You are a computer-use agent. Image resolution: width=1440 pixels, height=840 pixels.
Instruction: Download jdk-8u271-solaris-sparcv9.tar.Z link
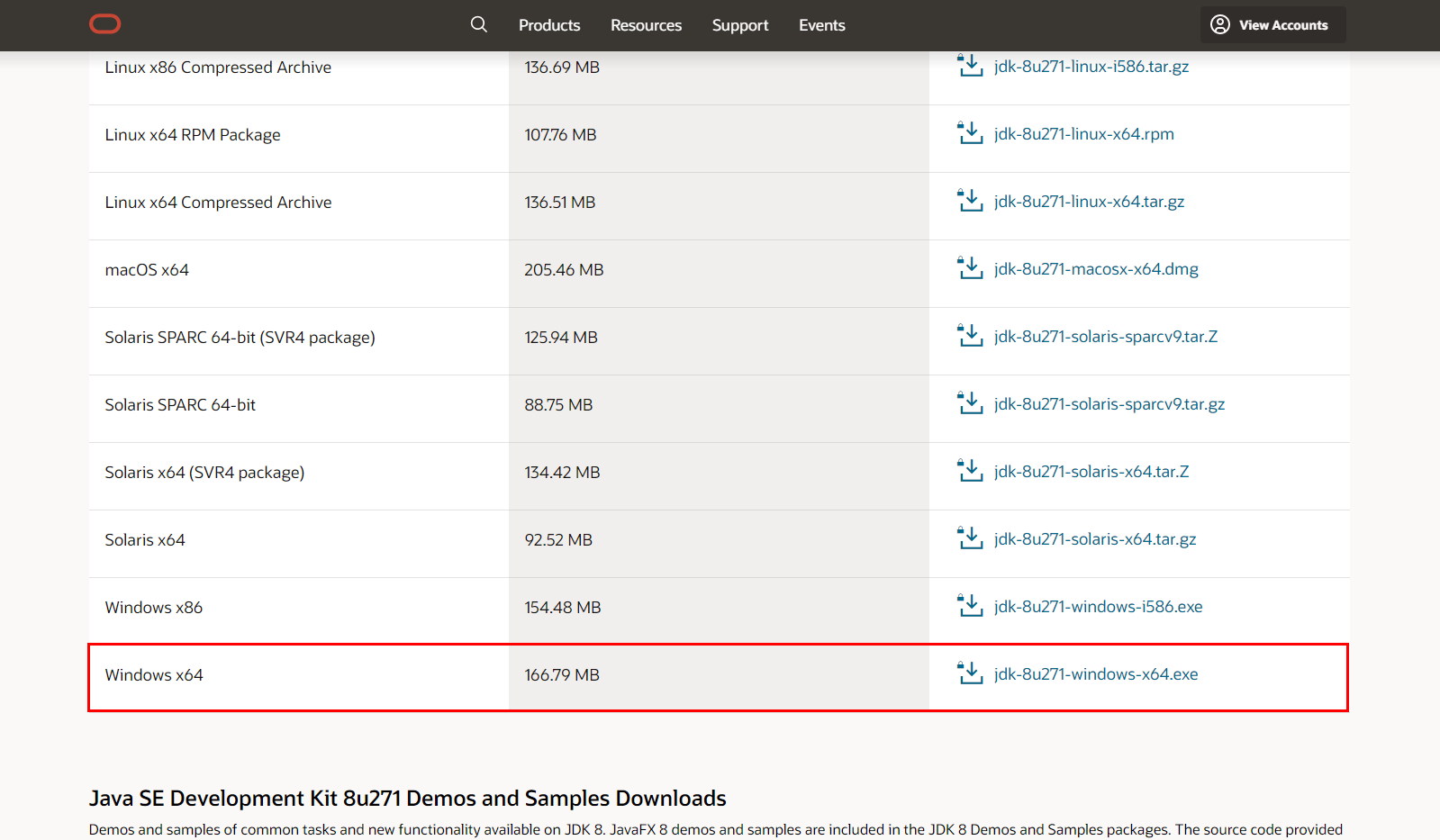(1106, 337)
